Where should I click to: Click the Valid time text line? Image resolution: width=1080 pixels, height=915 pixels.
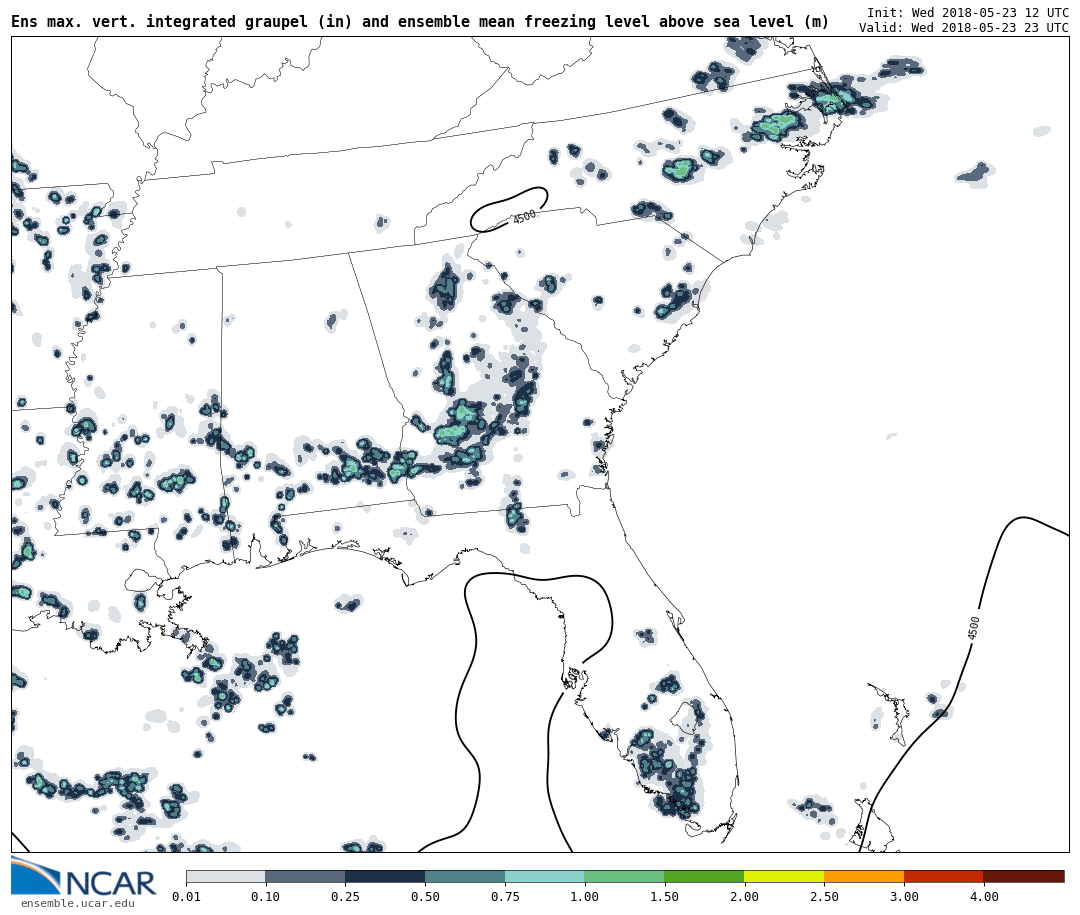[x=963, y=28]
